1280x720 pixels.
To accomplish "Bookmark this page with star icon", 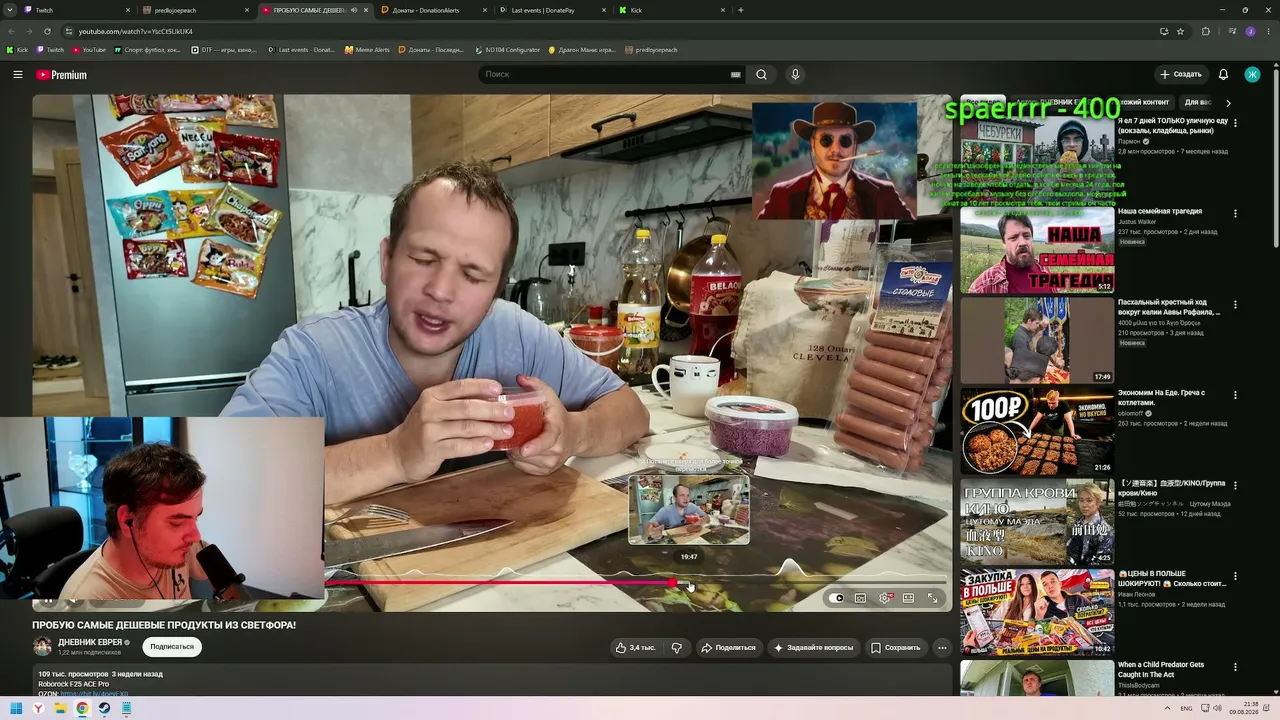I will (x=1180, y=31).
